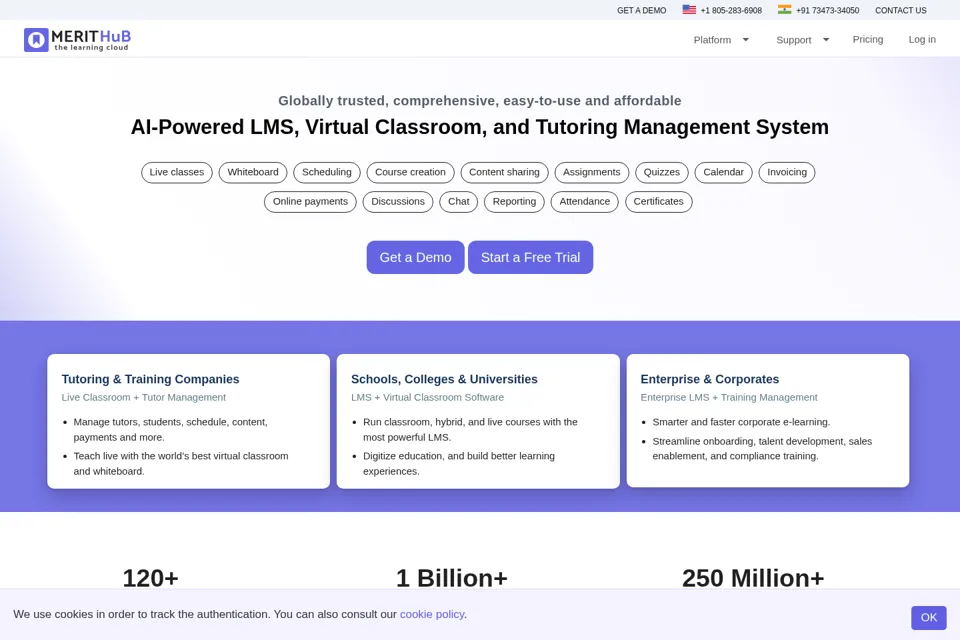The width and height of the screenshot is (960, 640).
Task: Click 'Teach live with the world's best' bullet
Action: coord(181,464)
